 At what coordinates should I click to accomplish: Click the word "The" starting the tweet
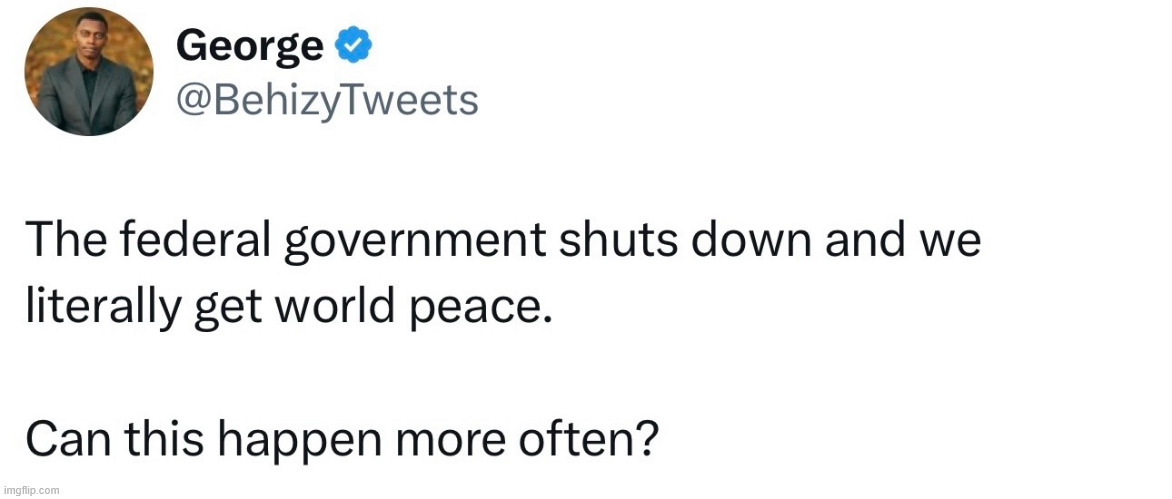coord(61,242)
